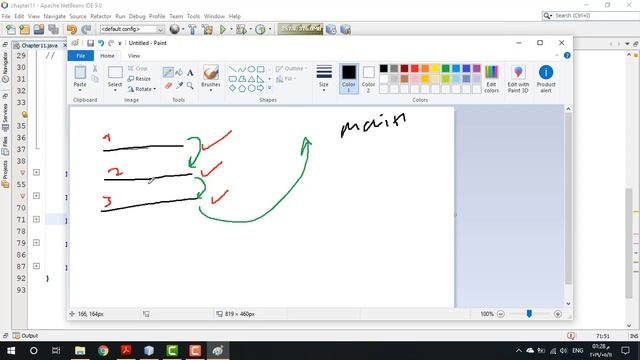Select the Line shape
Viewport: 640px width, 360px height.
232,69
